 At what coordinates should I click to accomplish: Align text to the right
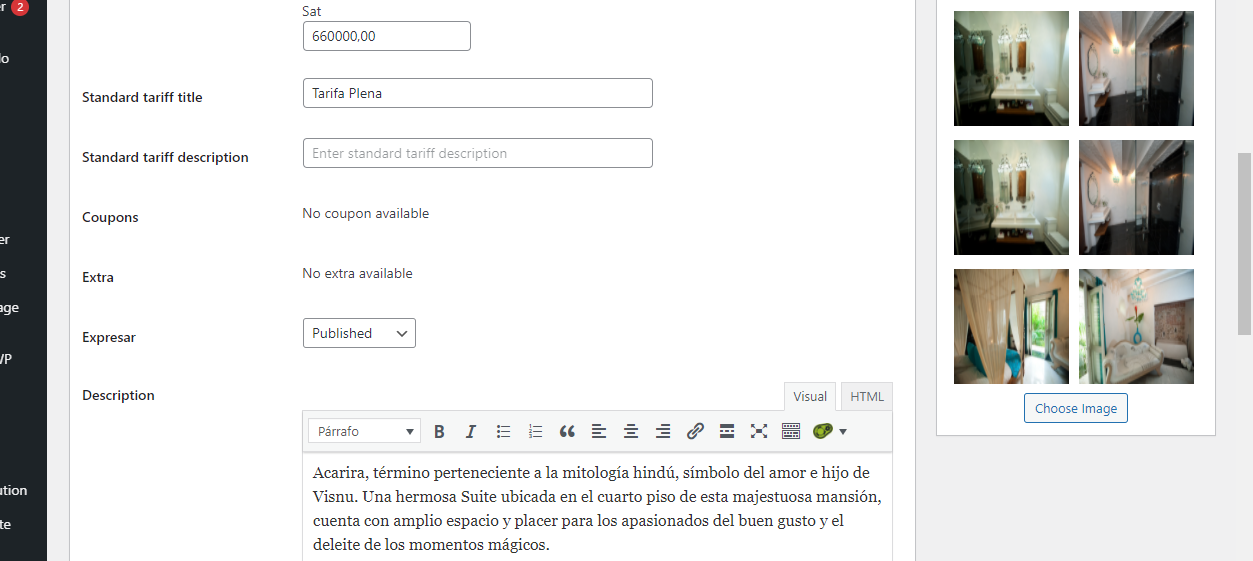coord(663,432)
